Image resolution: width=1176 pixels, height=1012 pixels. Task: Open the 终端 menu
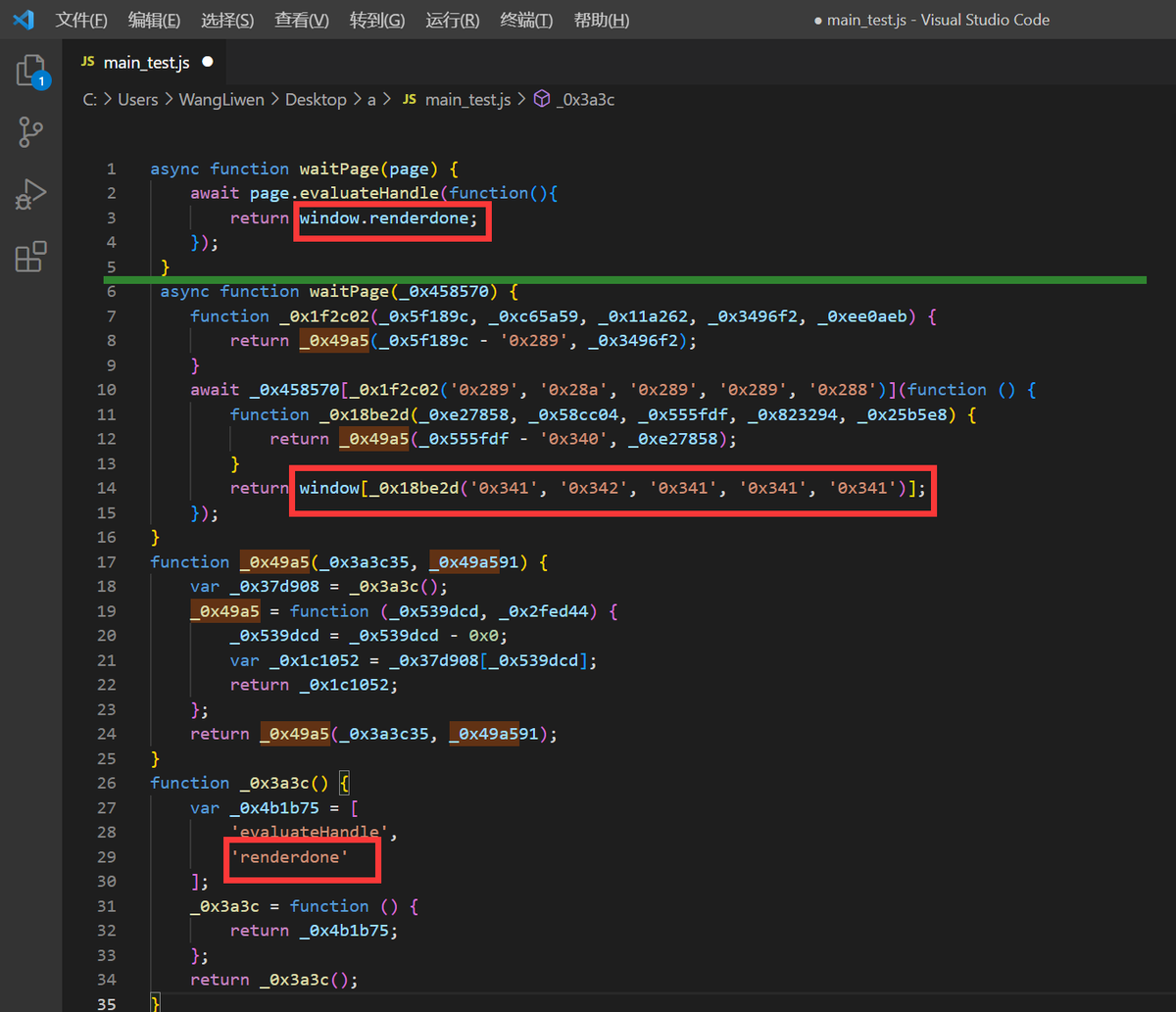tap(525, 20)
